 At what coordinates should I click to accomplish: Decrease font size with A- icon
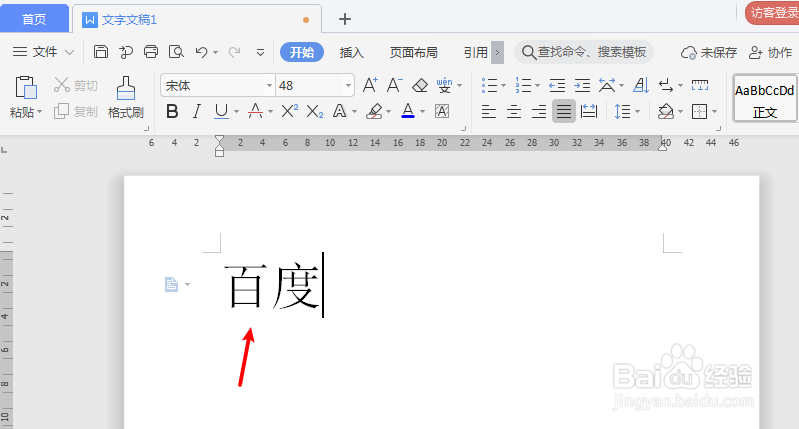394,85
